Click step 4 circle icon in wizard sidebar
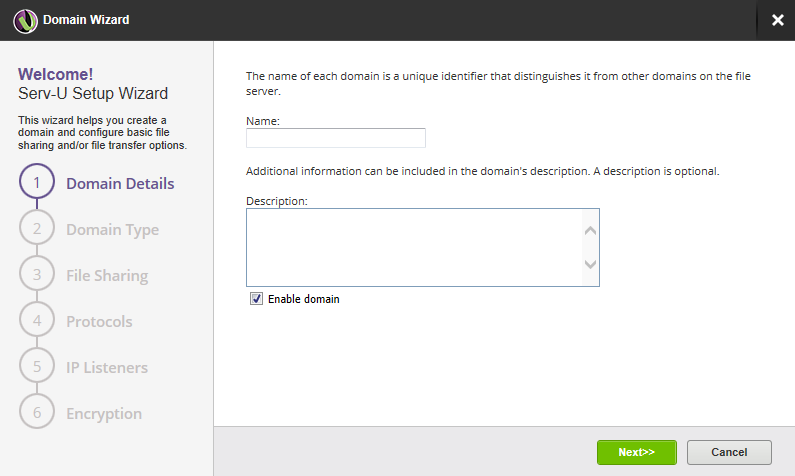795x476 pixels. (37, 321)
